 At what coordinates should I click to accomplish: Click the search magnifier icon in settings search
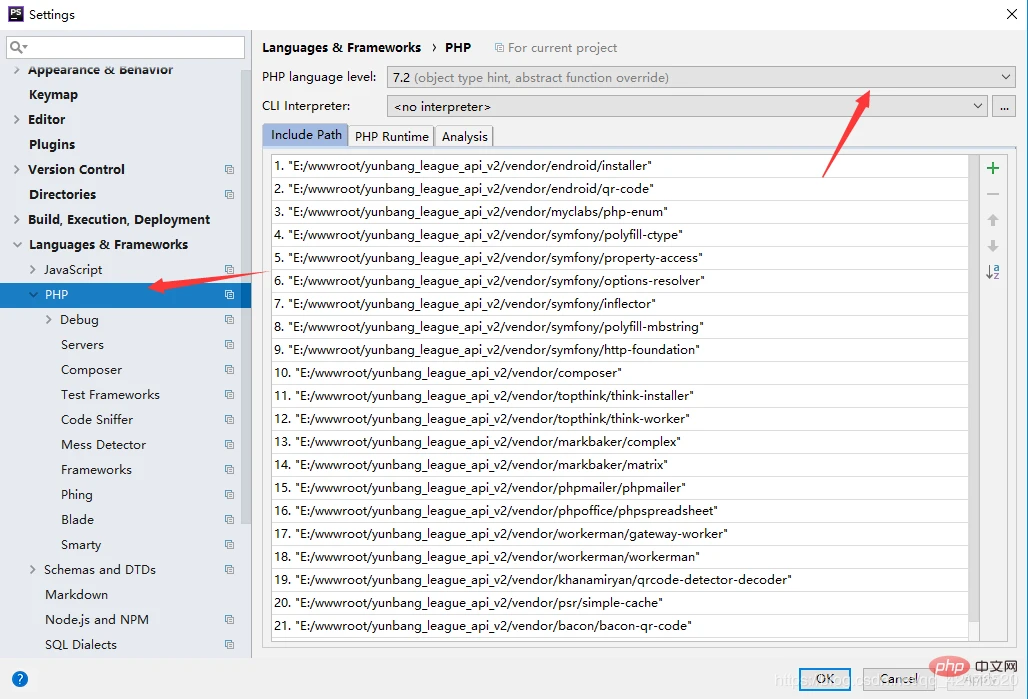pyautogui.click(x=18, y=47)
